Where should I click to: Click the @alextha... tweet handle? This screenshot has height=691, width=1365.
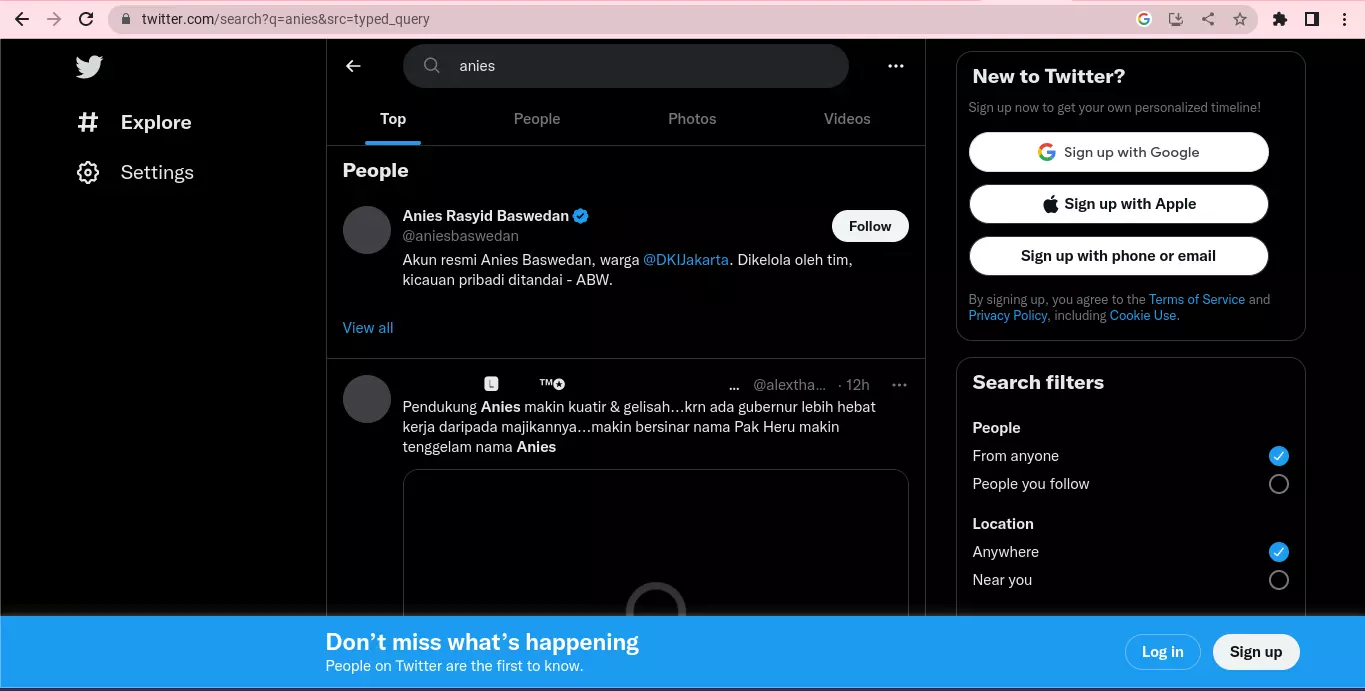point(790,385)
